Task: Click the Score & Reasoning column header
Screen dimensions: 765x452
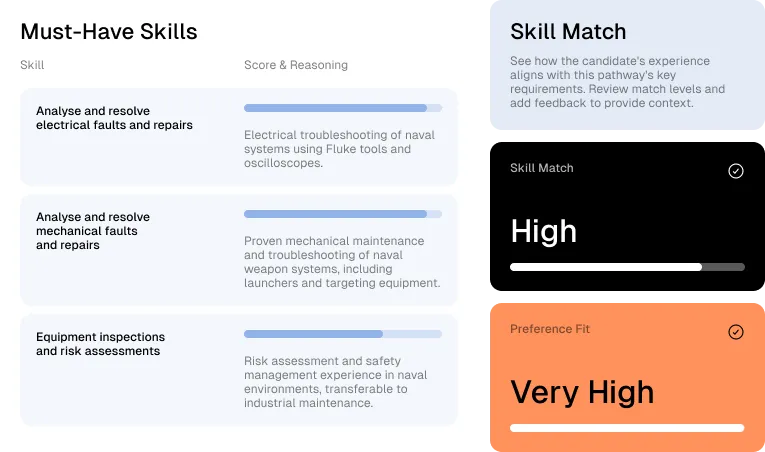Action: point(296,65)
